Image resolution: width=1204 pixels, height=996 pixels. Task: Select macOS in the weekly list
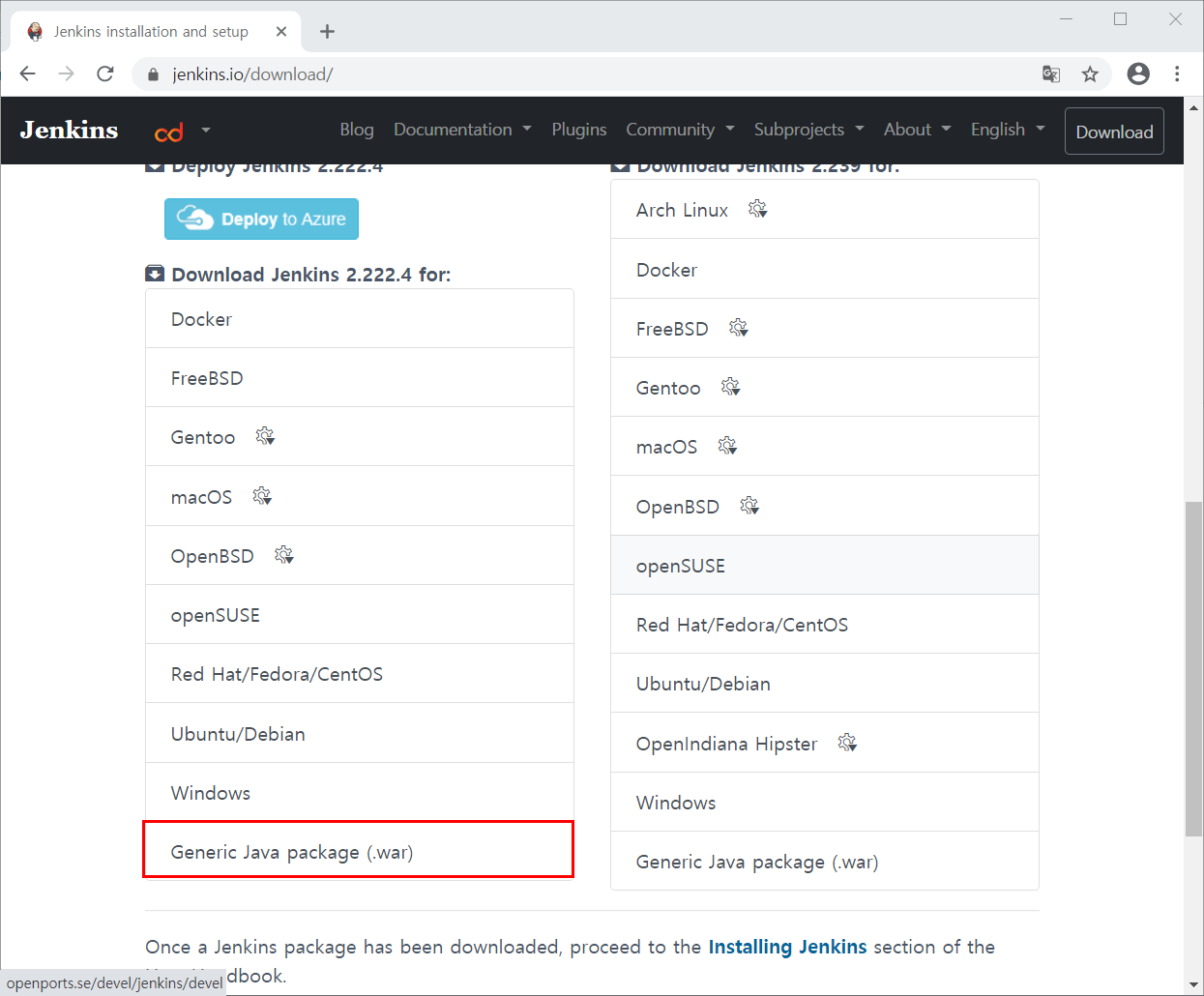tap(825, 447)
